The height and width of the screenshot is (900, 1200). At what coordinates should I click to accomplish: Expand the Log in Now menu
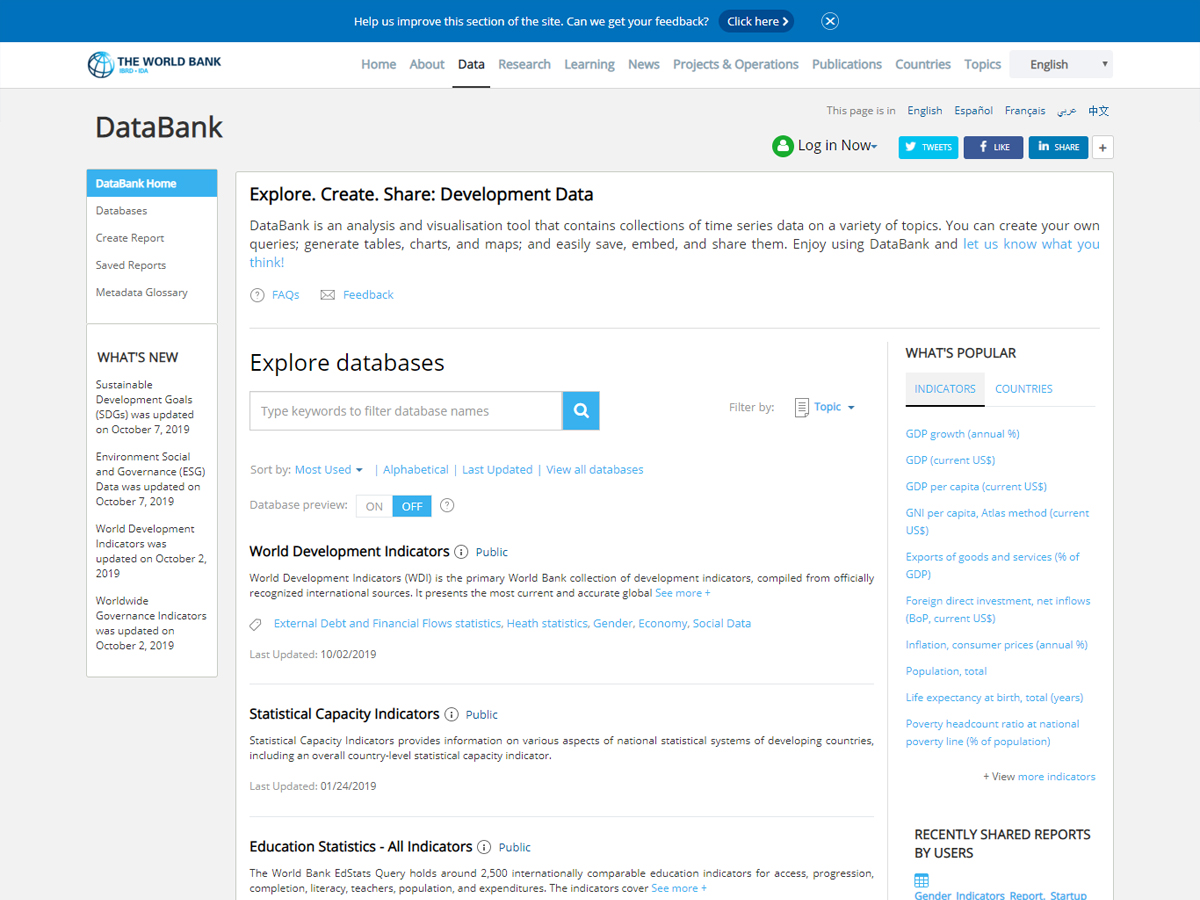[836, 146]
